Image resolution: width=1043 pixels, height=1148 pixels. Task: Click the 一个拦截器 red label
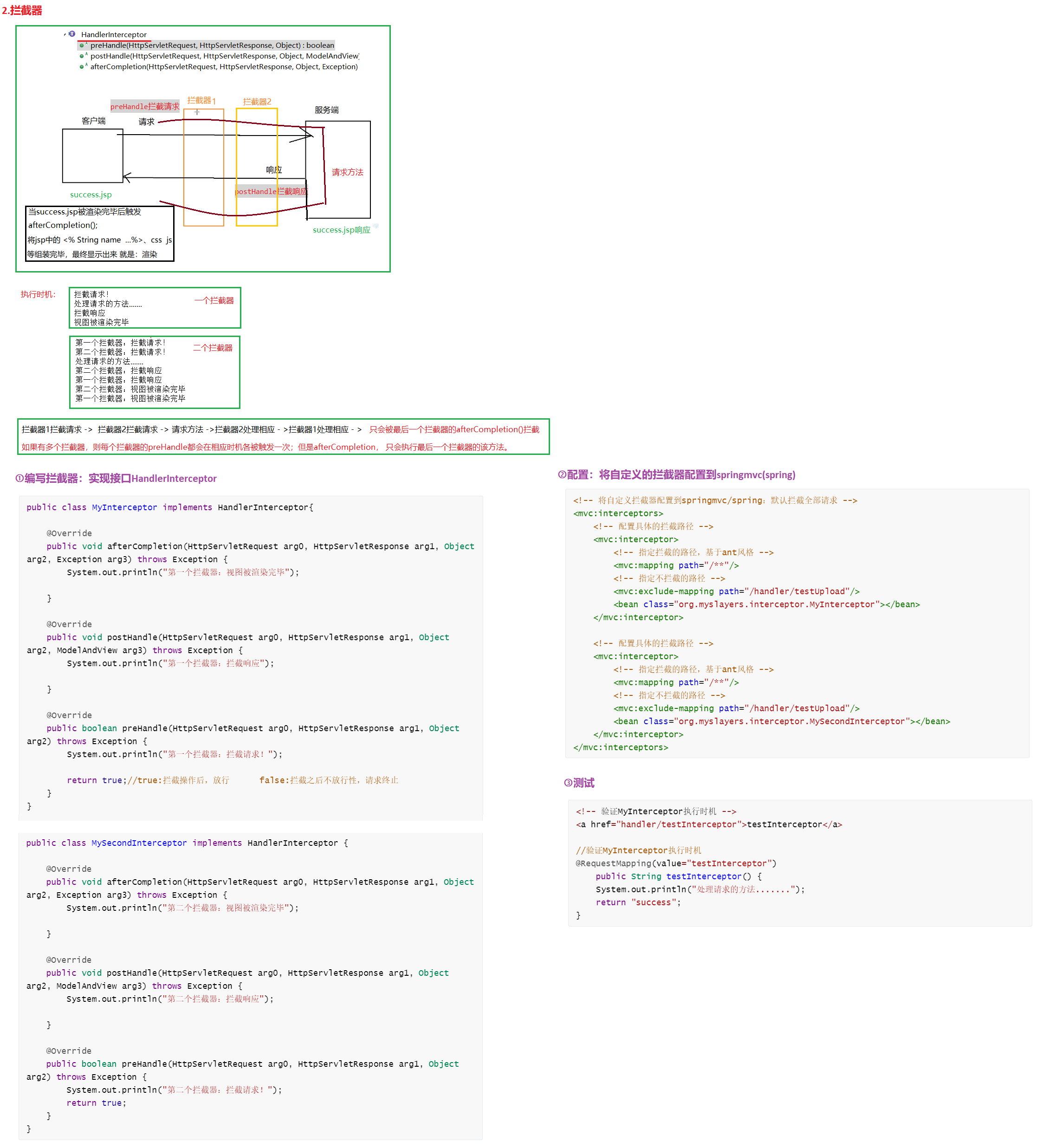pos(214,300)
